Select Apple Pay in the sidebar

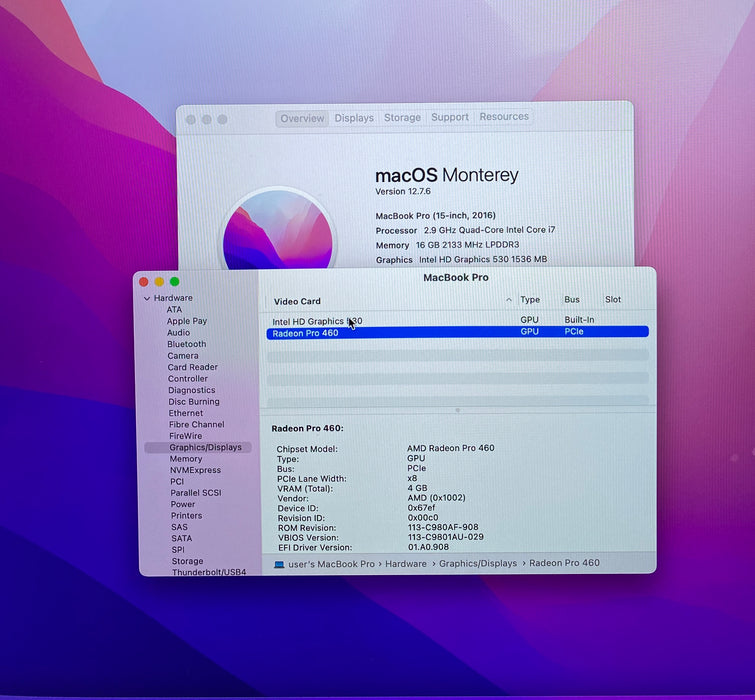coord(187,321)
